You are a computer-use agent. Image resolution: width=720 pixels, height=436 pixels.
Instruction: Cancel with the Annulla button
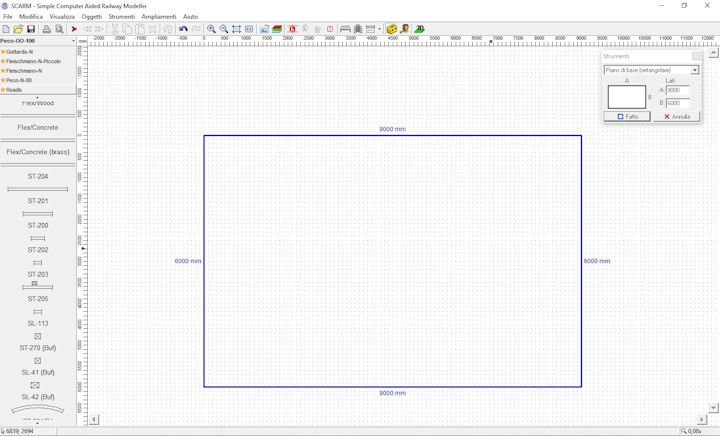(x=677, y=117)
